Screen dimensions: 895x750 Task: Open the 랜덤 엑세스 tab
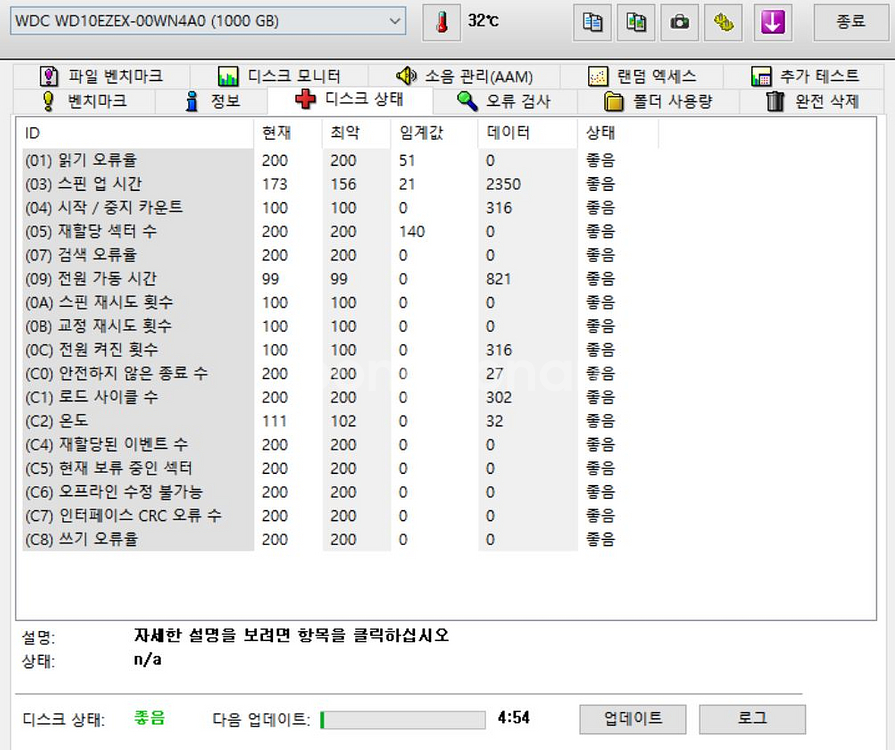[x=642, y=76]
